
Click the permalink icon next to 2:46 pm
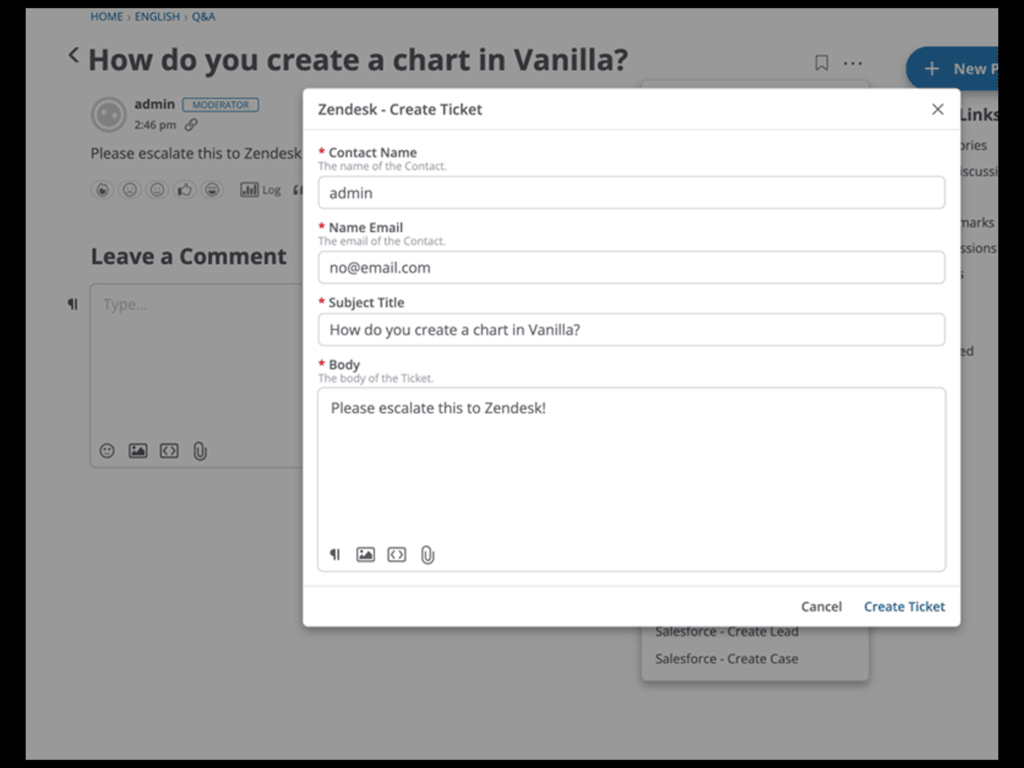[191, 125]
